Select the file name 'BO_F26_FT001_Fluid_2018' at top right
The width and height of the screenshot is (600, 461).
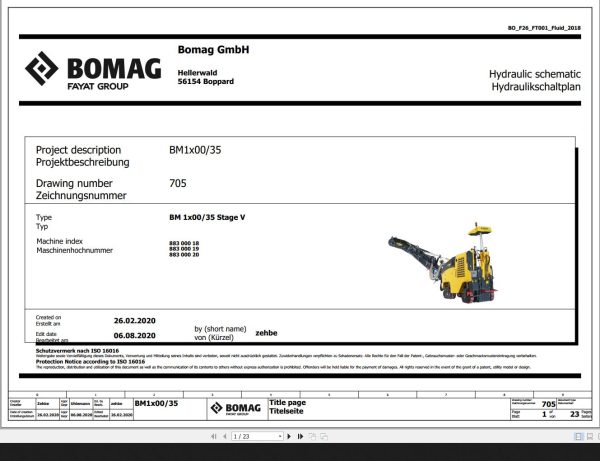(544, 28)
